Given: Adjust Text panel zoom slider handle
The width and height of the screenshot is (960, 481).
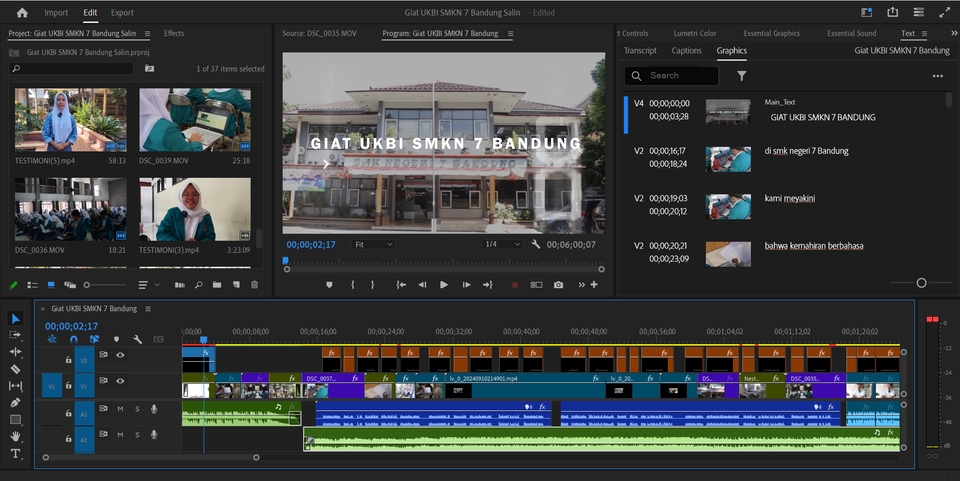Looking at the screenshot, I should (x=921, y=283).
